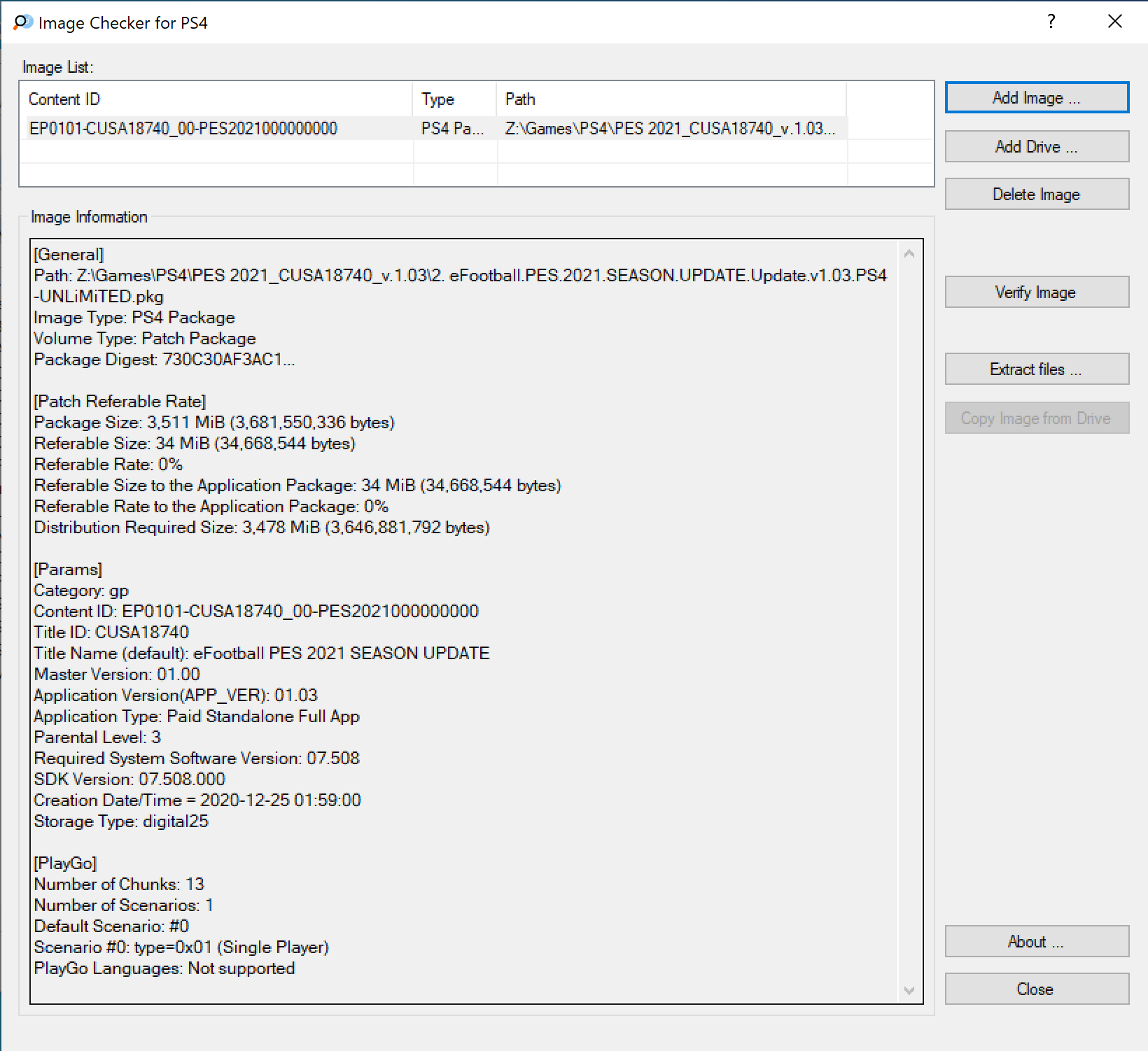
Task: Start Verify Image
Action: point(1036,292)
